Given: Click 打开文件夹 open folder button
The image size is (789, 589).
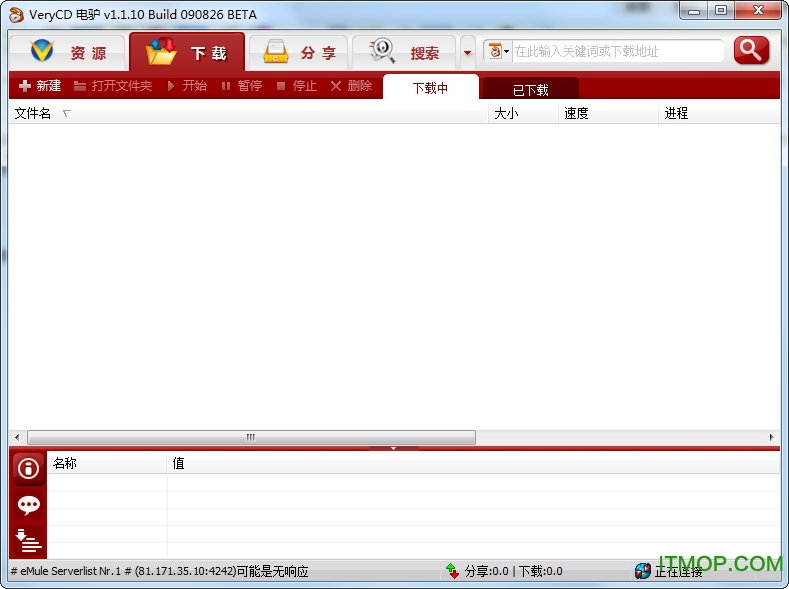Looking at the screenshot, I should 113,86.
